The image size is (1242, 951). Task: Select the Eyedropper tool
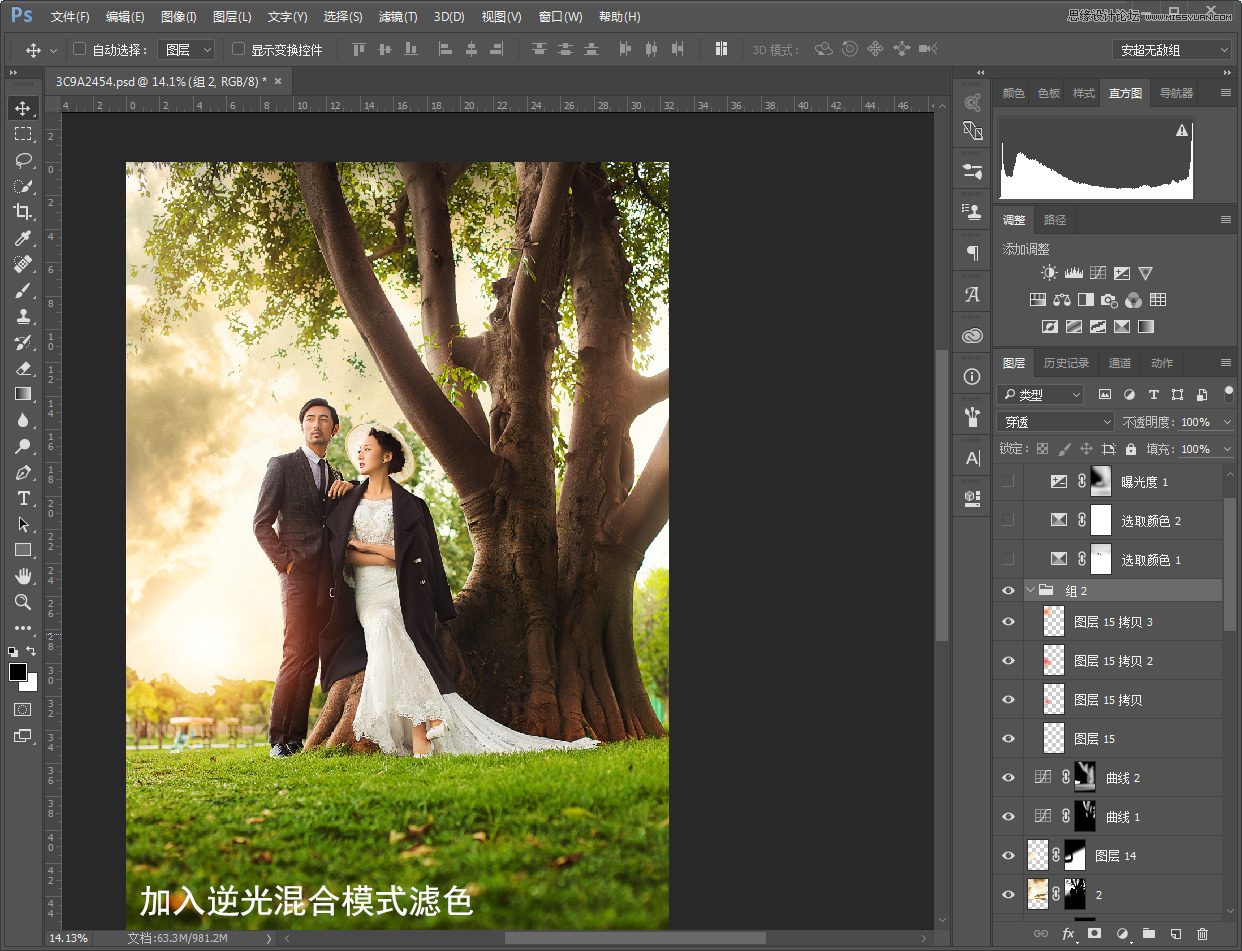coord(23,238)
